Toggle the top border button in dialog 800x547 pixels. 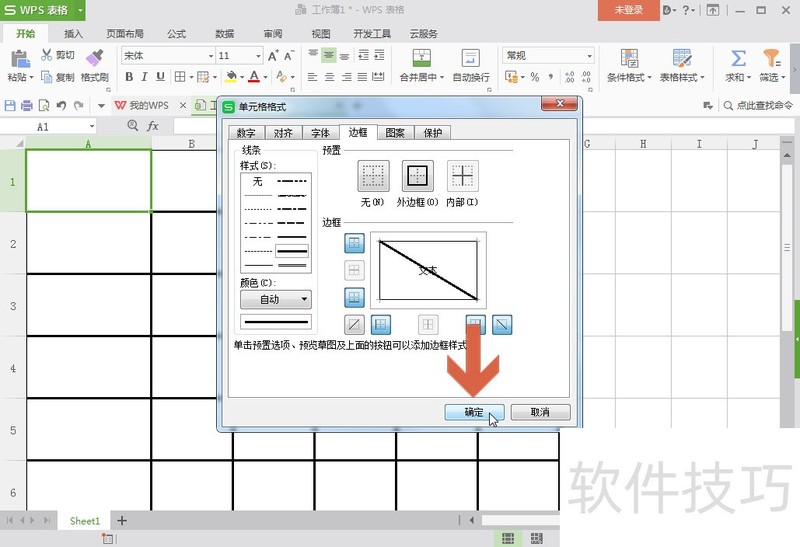pos(355,243)
